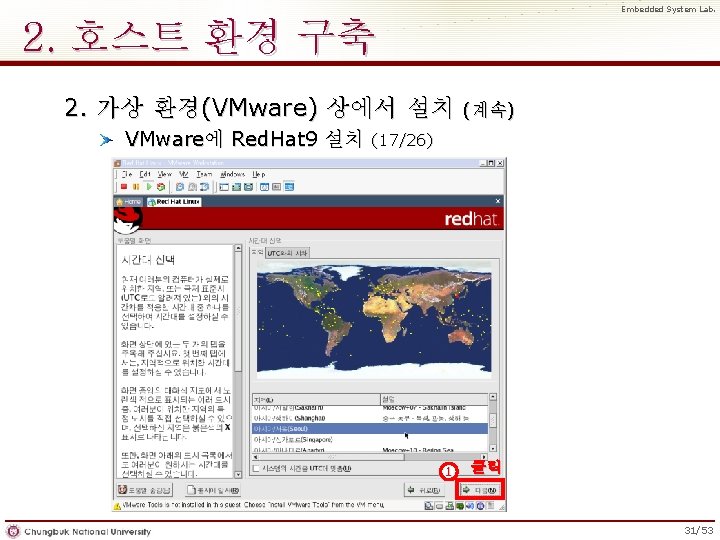Select the Asia/Shanghai row in the timezone list
The height and width of the screenshot is (540, 720).
click(370, 418)
